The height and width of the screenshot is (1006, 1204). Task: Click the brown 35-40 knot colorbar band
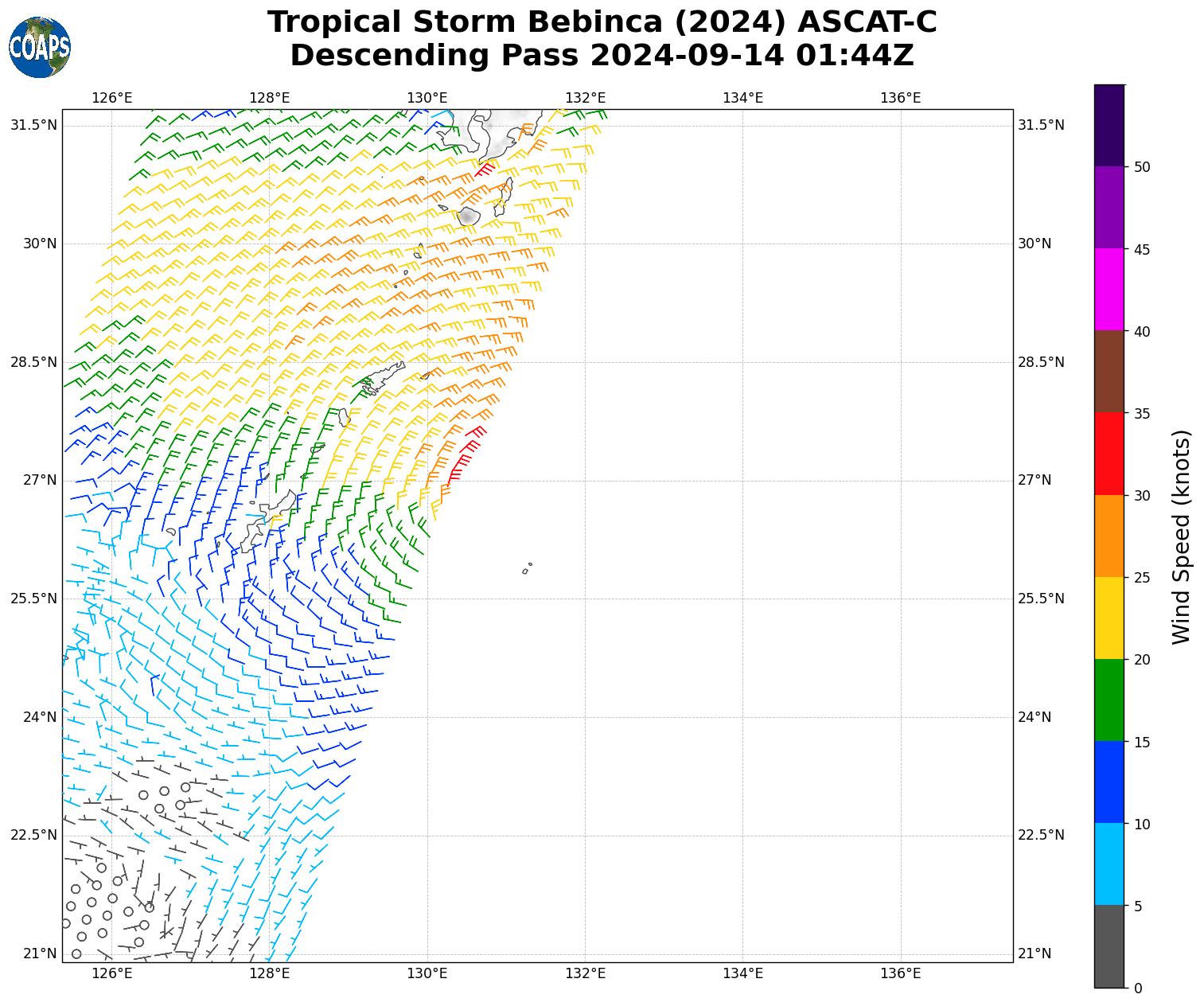[1109, 372]
